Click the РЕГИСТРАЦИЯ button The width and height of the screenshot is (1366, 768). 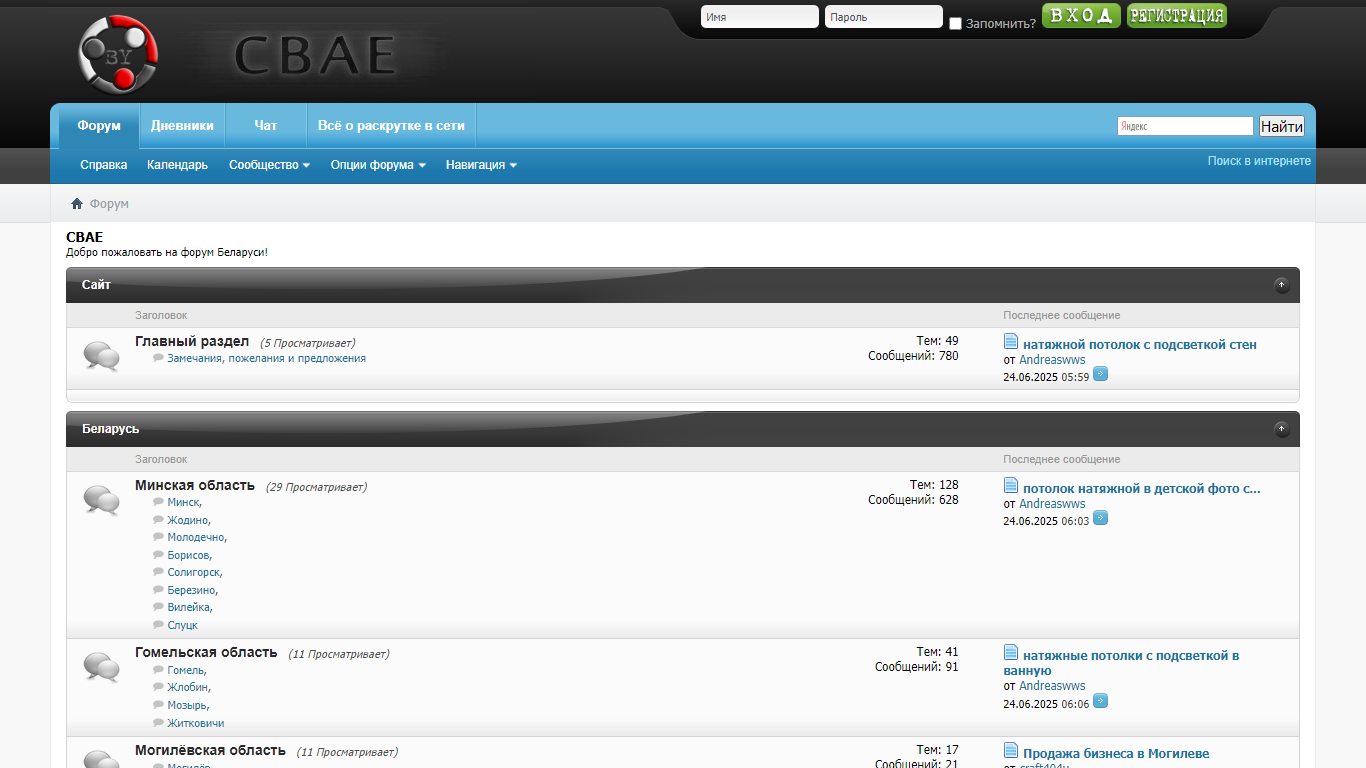[1177, 15]
